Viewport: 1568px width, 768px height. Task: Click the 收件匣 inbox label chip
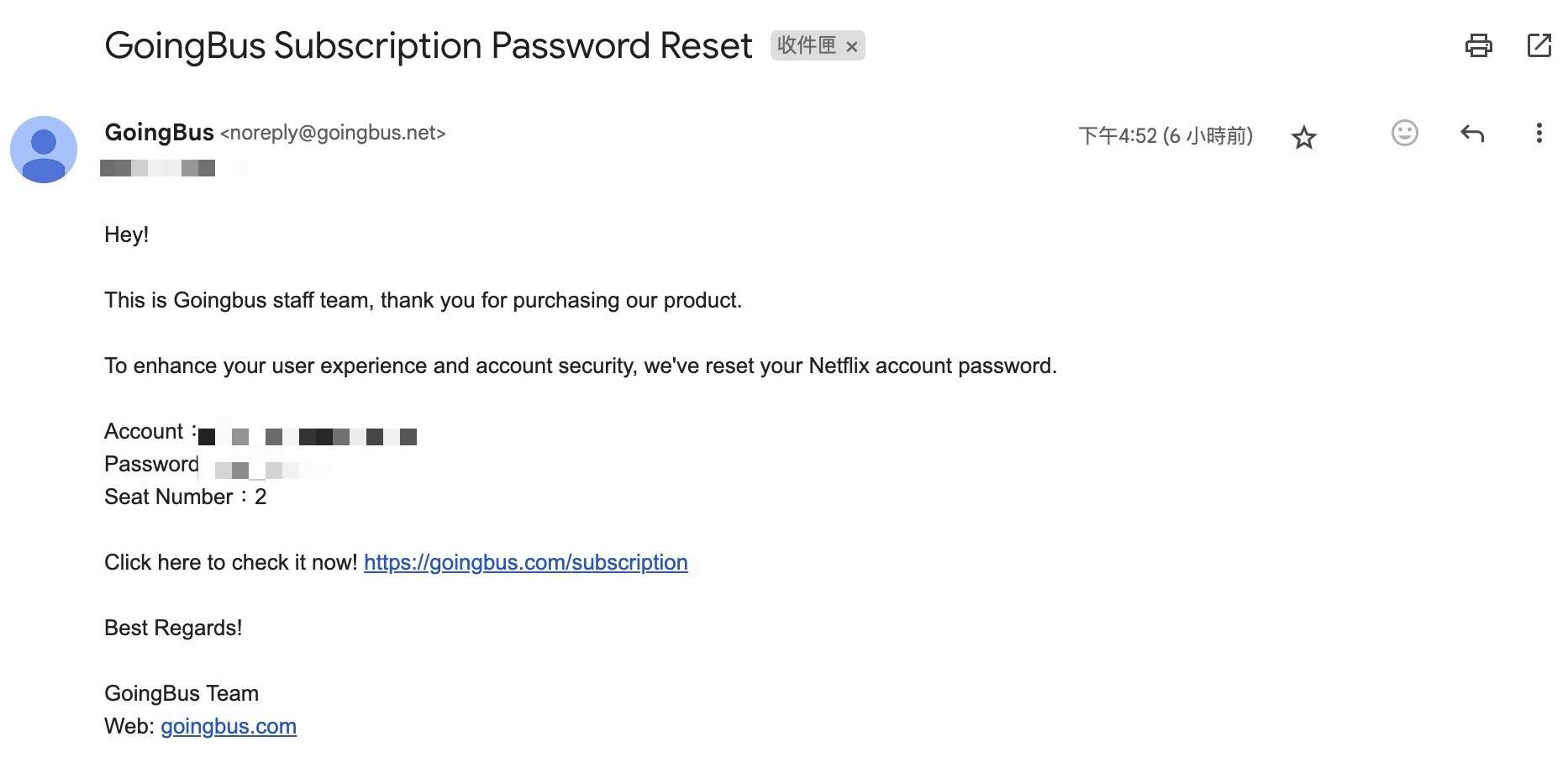(806, 45)
